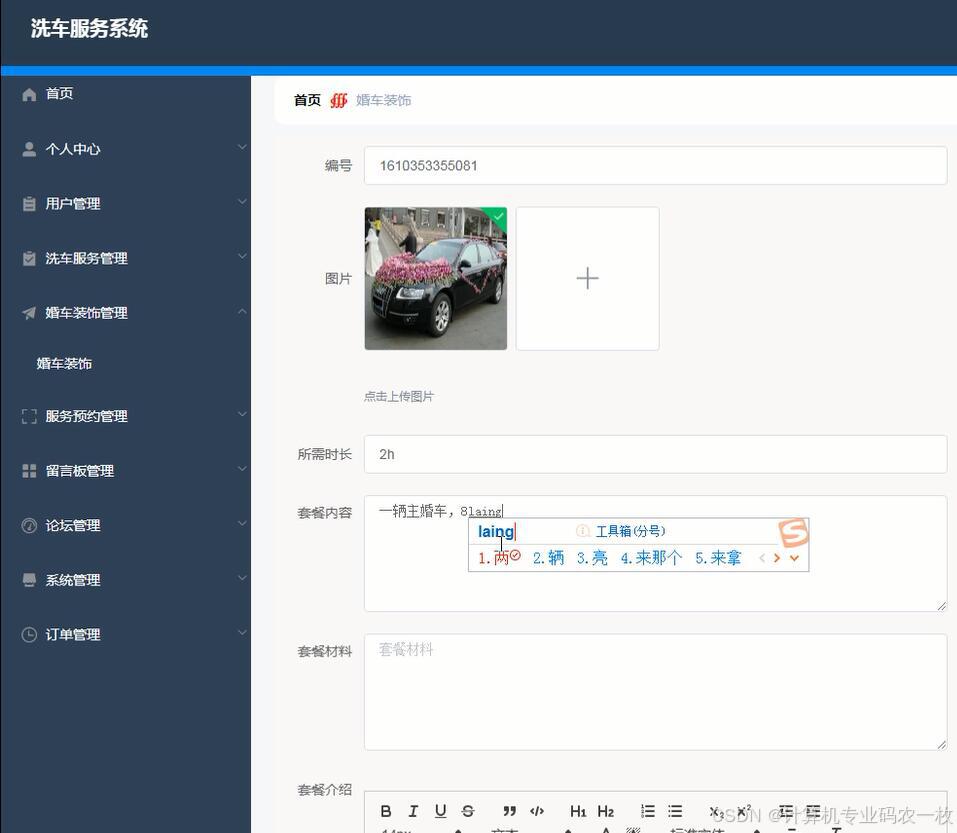Expand the 洗车服务管理 submenu chevron
This screenshot has height=833, width=957.
point(242,256)
